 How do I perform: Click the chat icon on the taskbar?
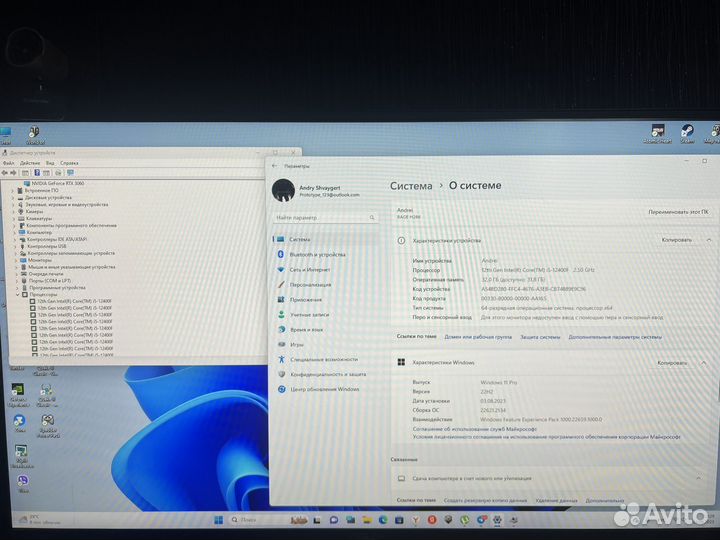coord(334,520)
